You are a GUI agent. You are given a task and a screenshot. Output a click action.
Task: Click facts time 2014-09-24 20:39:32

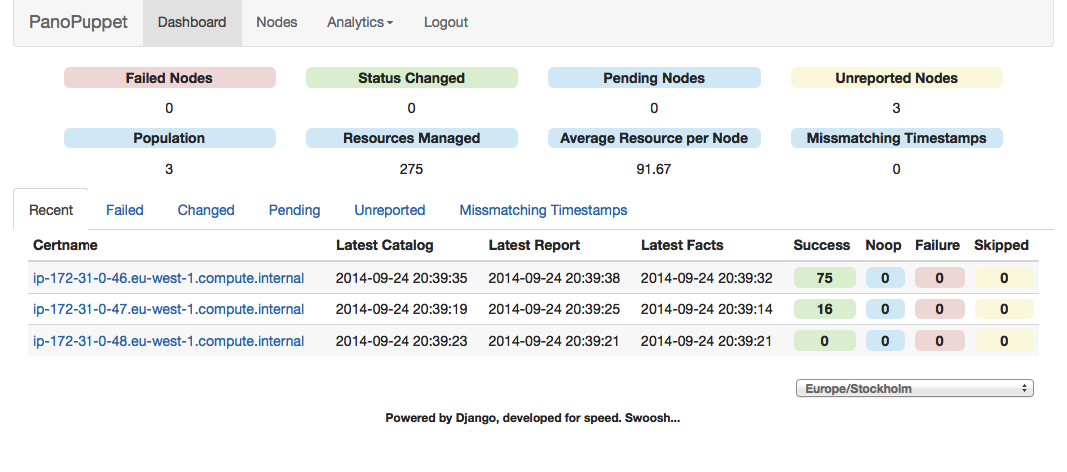[x=706, y=278]
